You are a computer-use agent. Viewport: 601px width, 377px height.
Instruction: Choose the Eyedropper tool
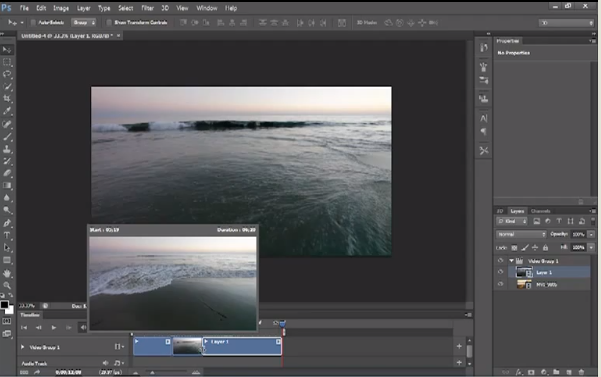coord(7,111)
